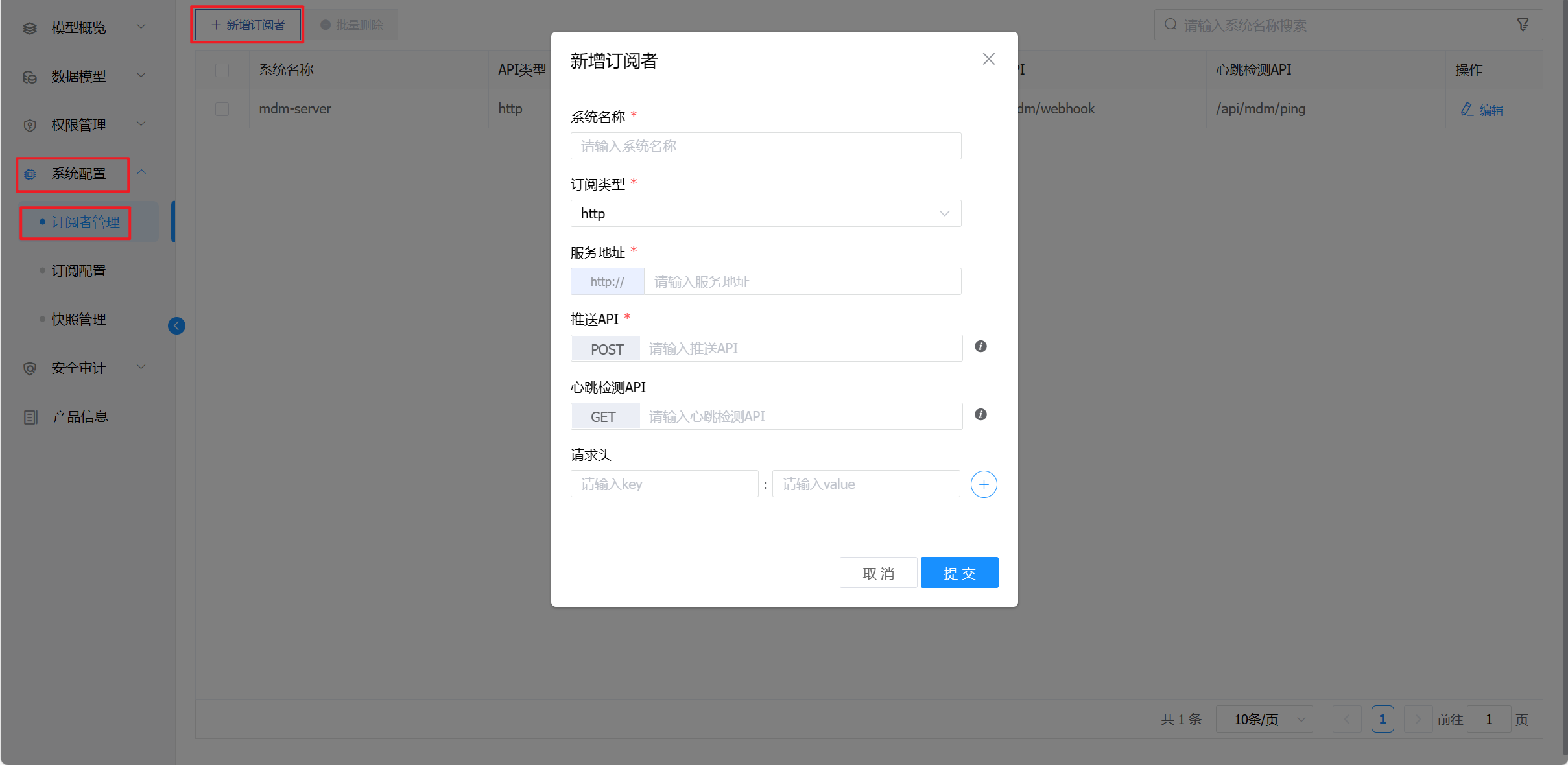Click the filter icon in the search box
The height and width of the screenshot is (765, 1568).
click(1523, 25)
